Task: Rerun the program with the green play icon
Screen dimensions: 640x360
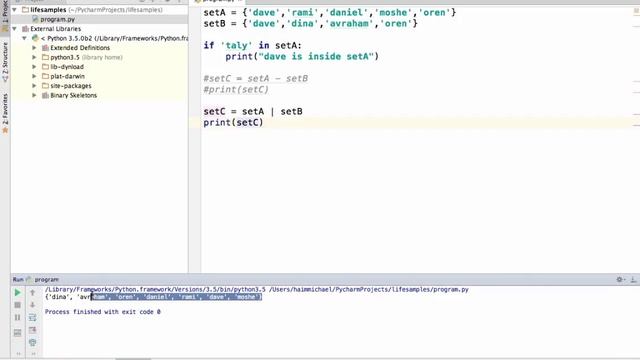Action: 17,292
